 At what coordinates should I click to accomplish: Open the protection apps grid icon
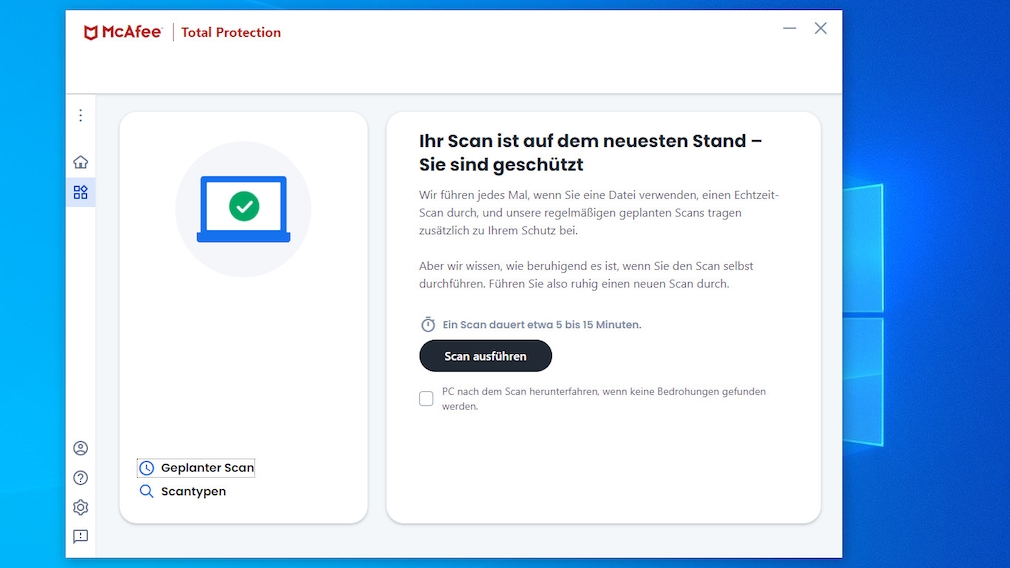coord(81,192)
